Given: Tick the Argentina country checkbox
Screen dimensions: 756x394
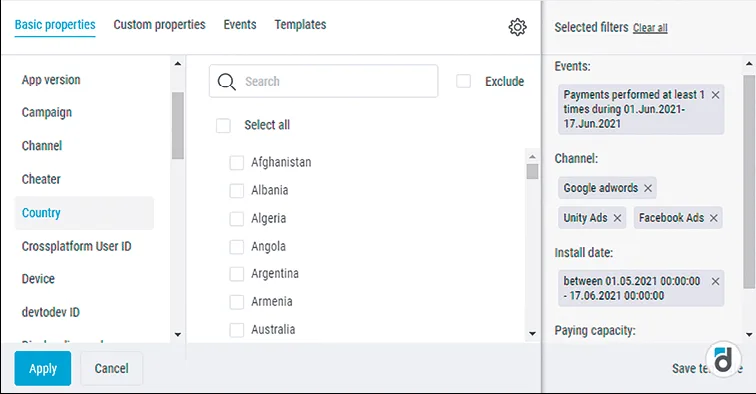Looking at the screenshot, I should click(236, 274).
